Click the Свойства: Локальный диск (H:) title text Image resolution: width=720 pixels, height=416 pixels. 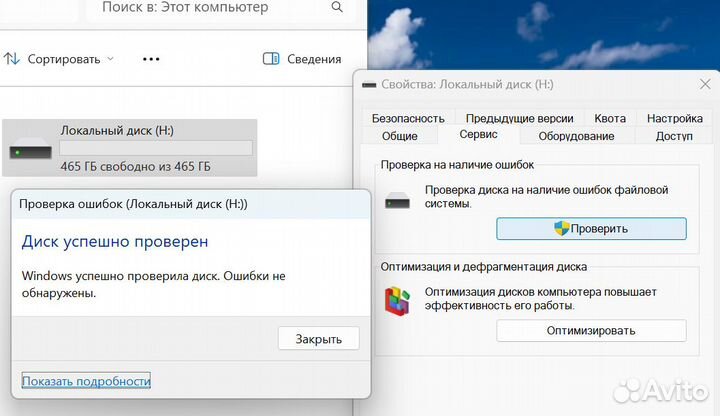coord(467,84)
